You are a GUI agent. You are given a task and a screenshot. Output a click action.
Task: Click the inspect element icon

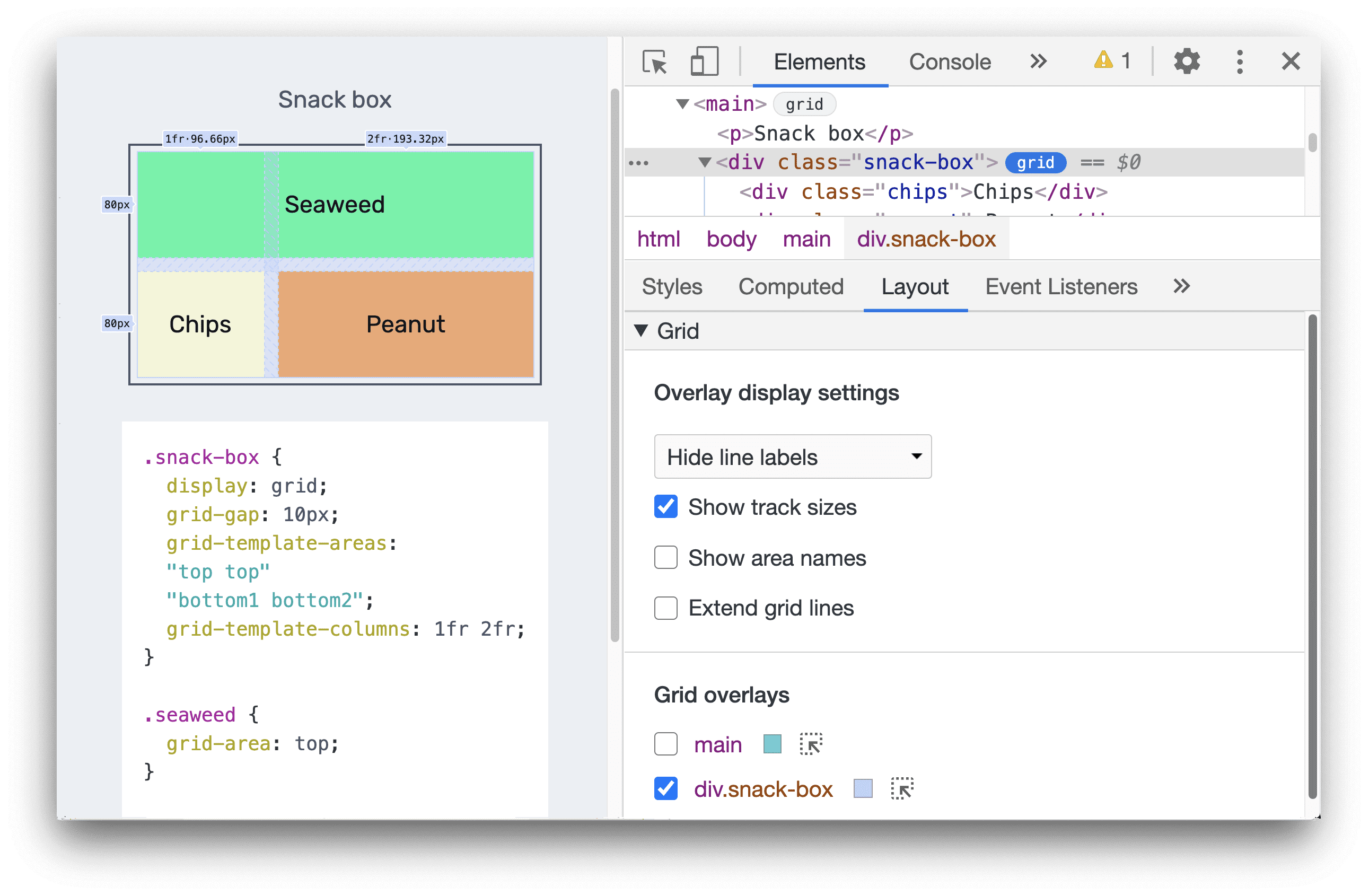click(x=651, y=63)
